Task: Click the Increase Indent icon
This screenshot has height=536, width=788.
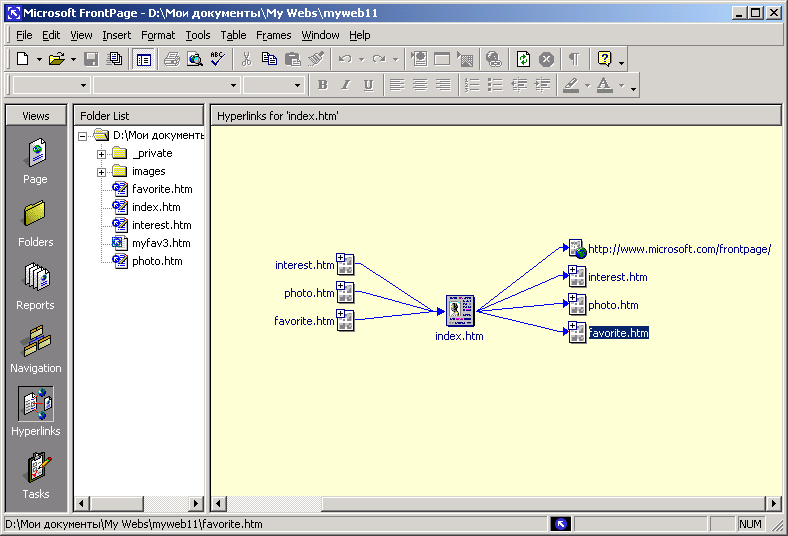Action: click(542, 85)
